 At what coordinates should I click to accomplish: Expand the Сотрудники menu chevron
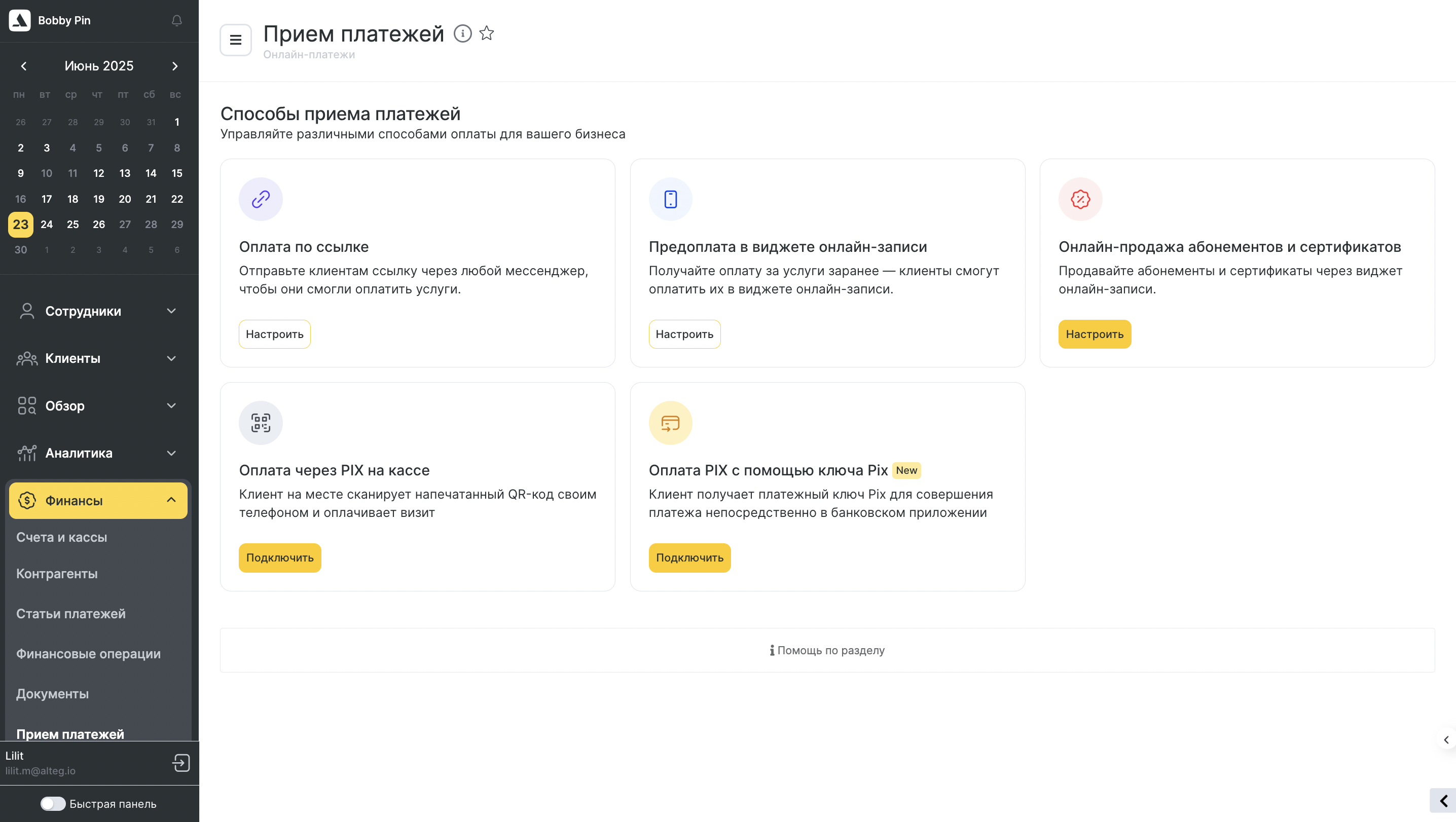(x=171, y=311)
